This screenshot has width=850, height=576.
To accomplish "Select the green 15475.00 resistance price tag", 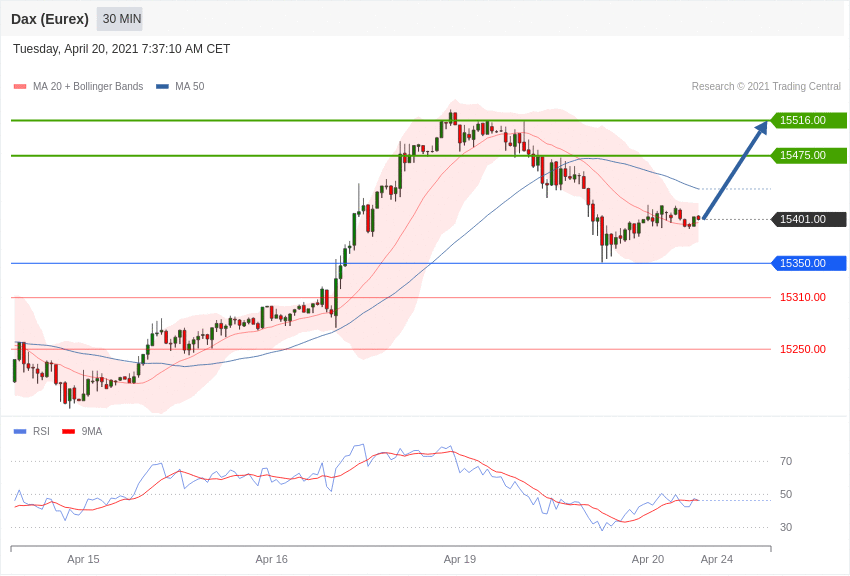I will pyautogui.click(x=808, y=155).
